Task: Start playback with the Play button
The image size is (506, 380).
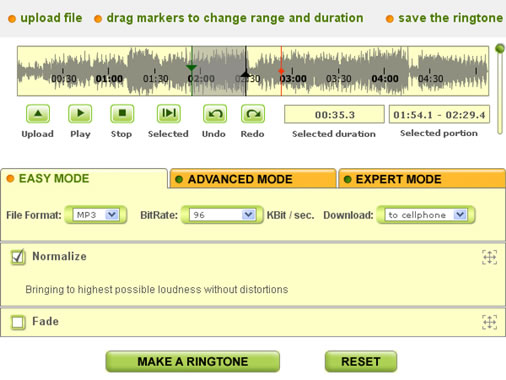Action: [x=80, y=114]
